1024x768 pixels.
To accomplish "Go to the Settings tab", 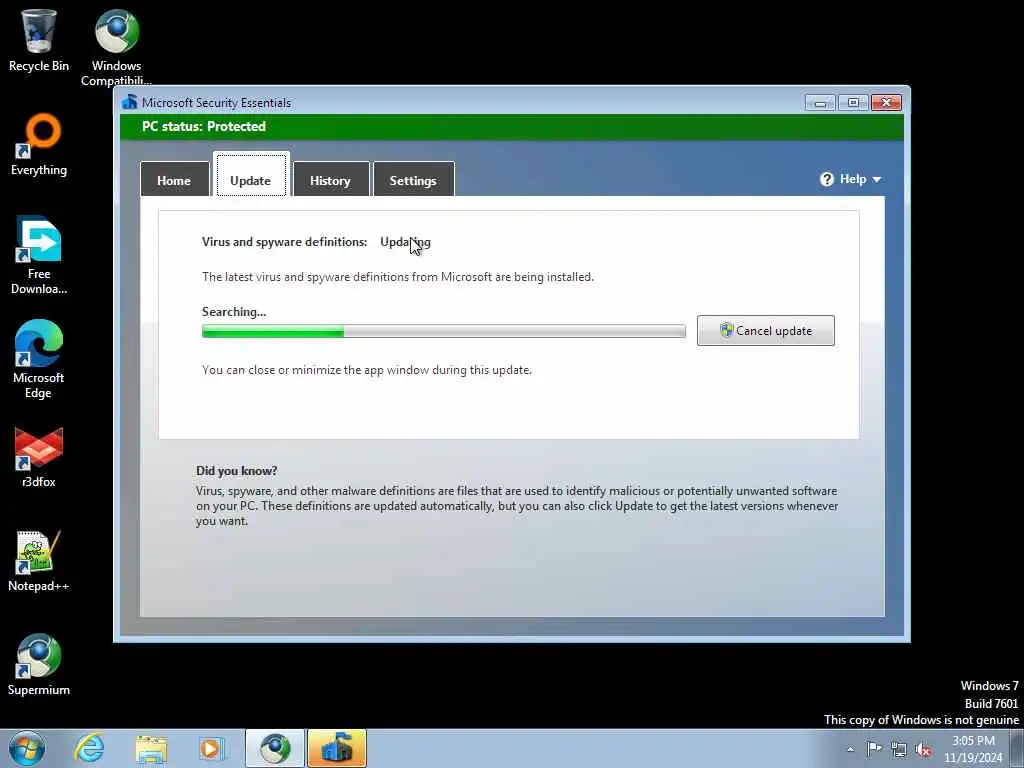I will (x=413, y=180).
